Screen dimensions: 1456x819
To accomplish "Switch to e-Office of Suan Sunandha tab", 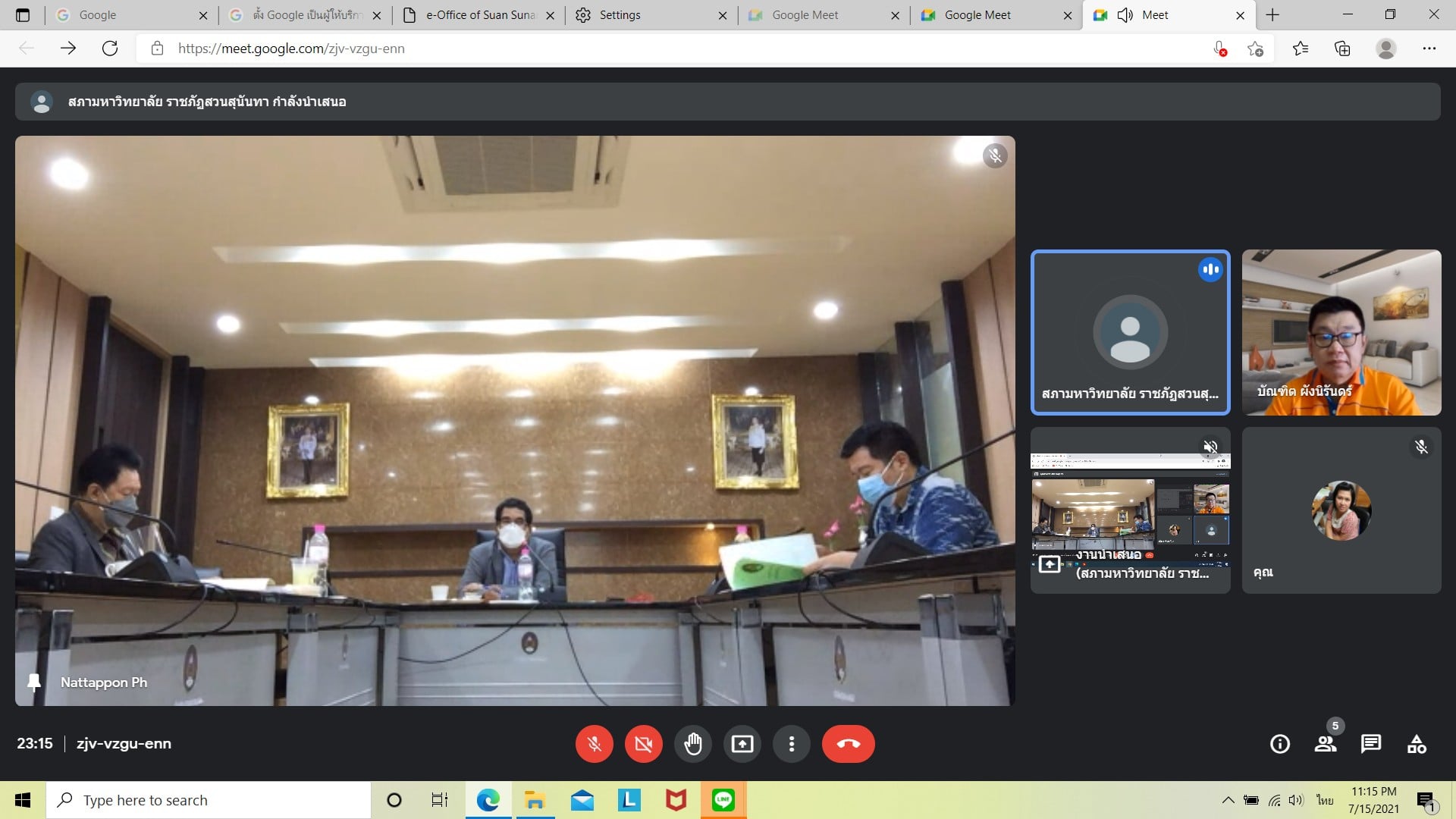I will coord(479,15).
